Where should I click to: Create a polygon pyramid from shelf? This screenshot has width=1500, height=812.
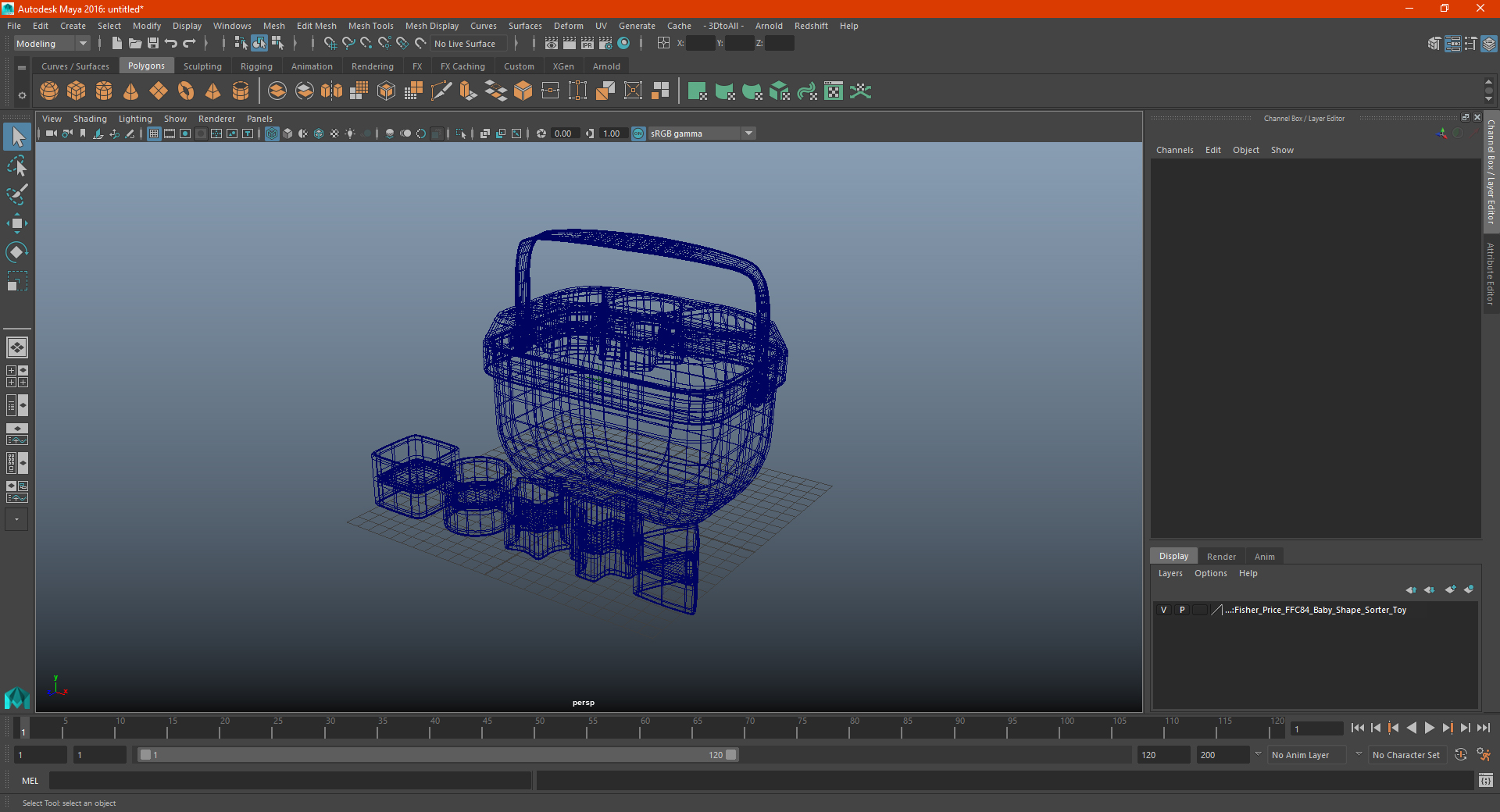click(213, 91)
